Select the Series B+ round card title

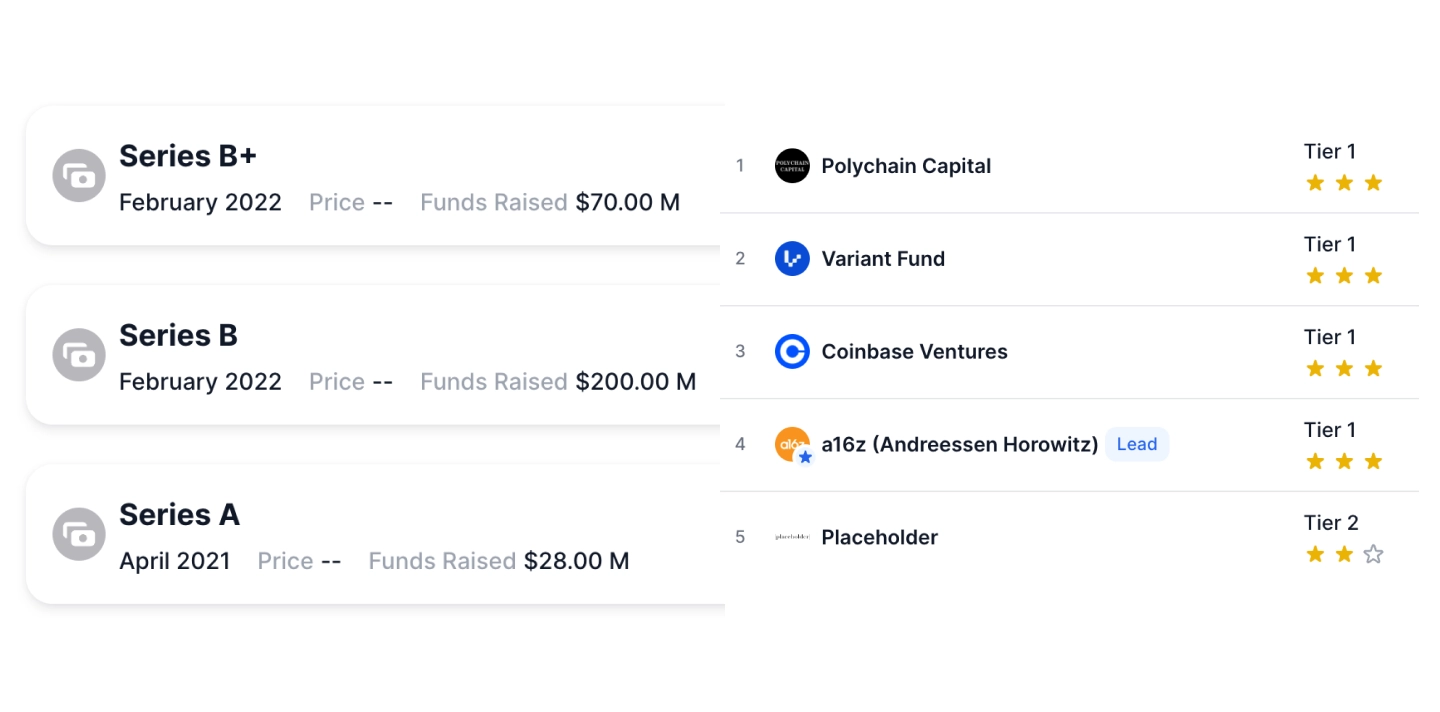click(x=188, y=156)
